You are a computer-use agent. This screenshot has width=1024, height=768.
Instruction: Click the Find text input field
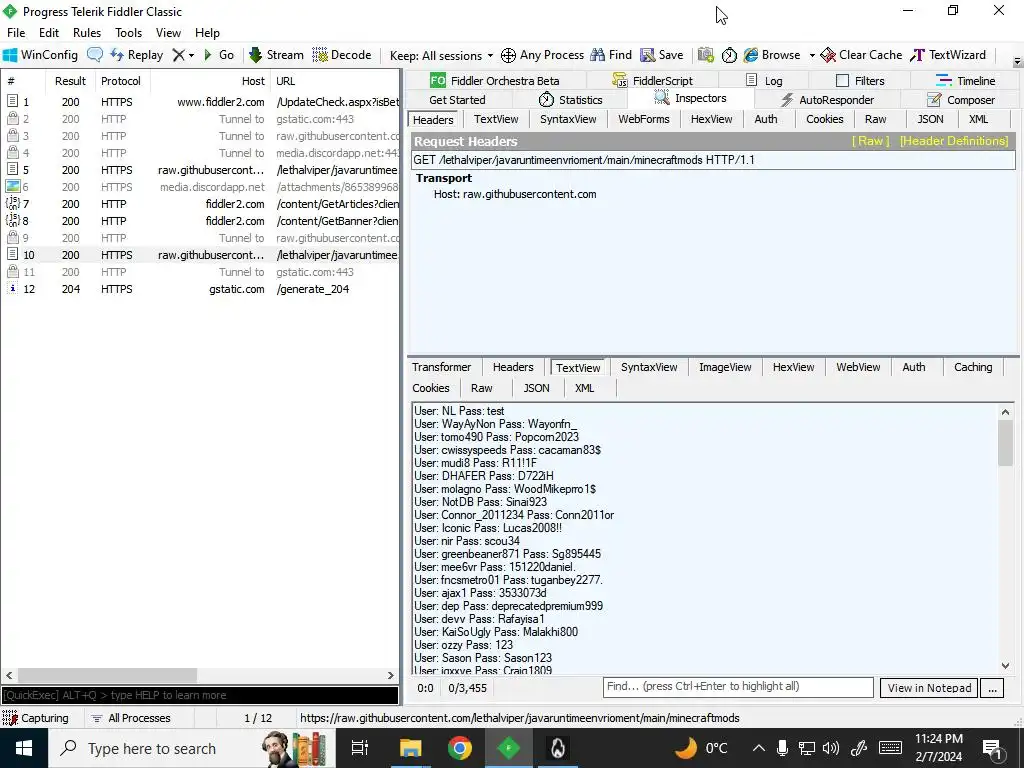[738, 686]
